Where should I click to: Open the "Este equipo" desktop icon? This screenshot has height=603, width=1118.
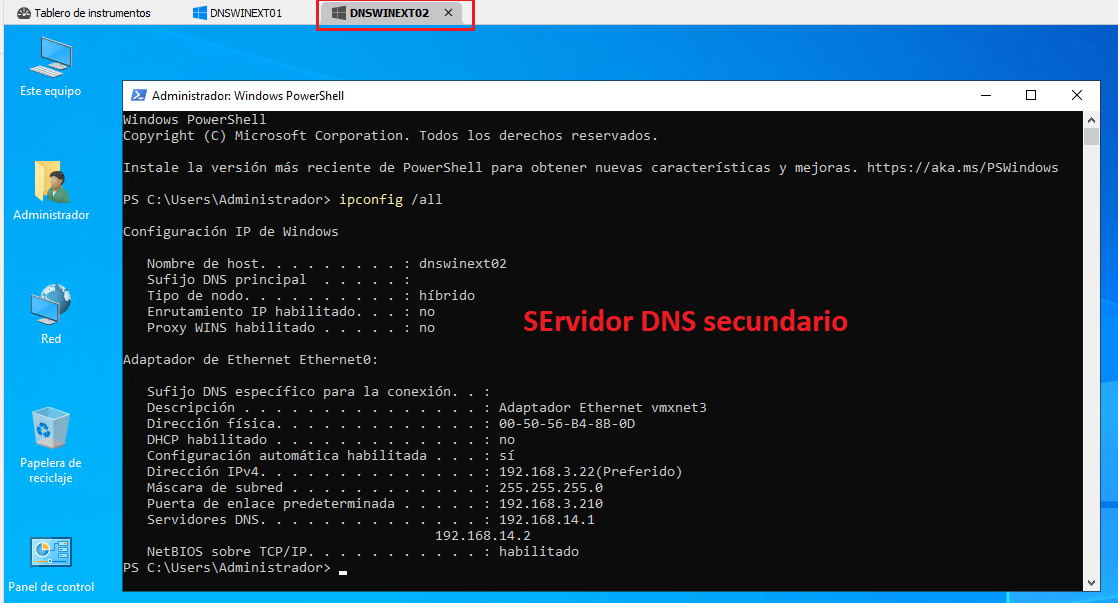50,60
